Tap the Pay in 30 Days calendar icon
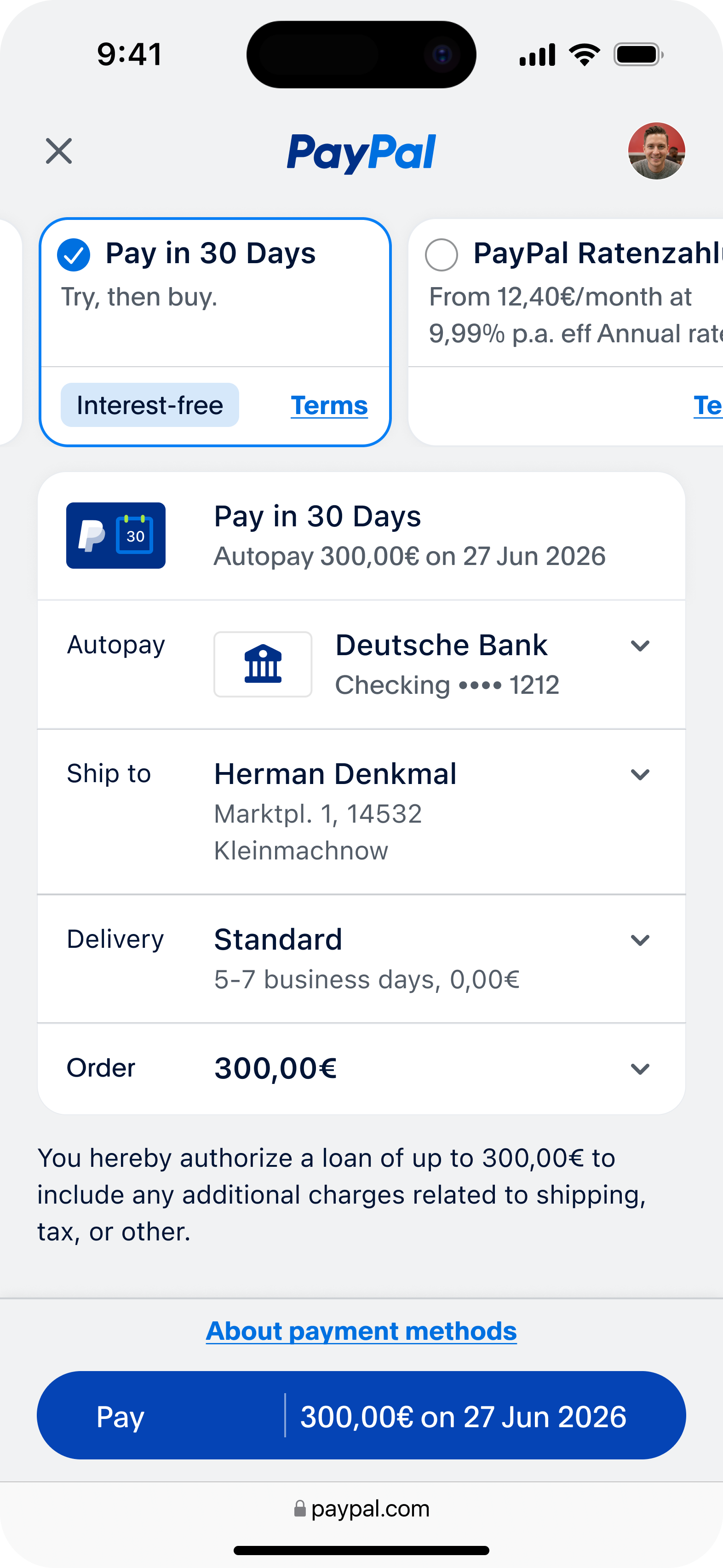Image resolution: width=723 pixels, height=1568 pixels. click(115, 536)
